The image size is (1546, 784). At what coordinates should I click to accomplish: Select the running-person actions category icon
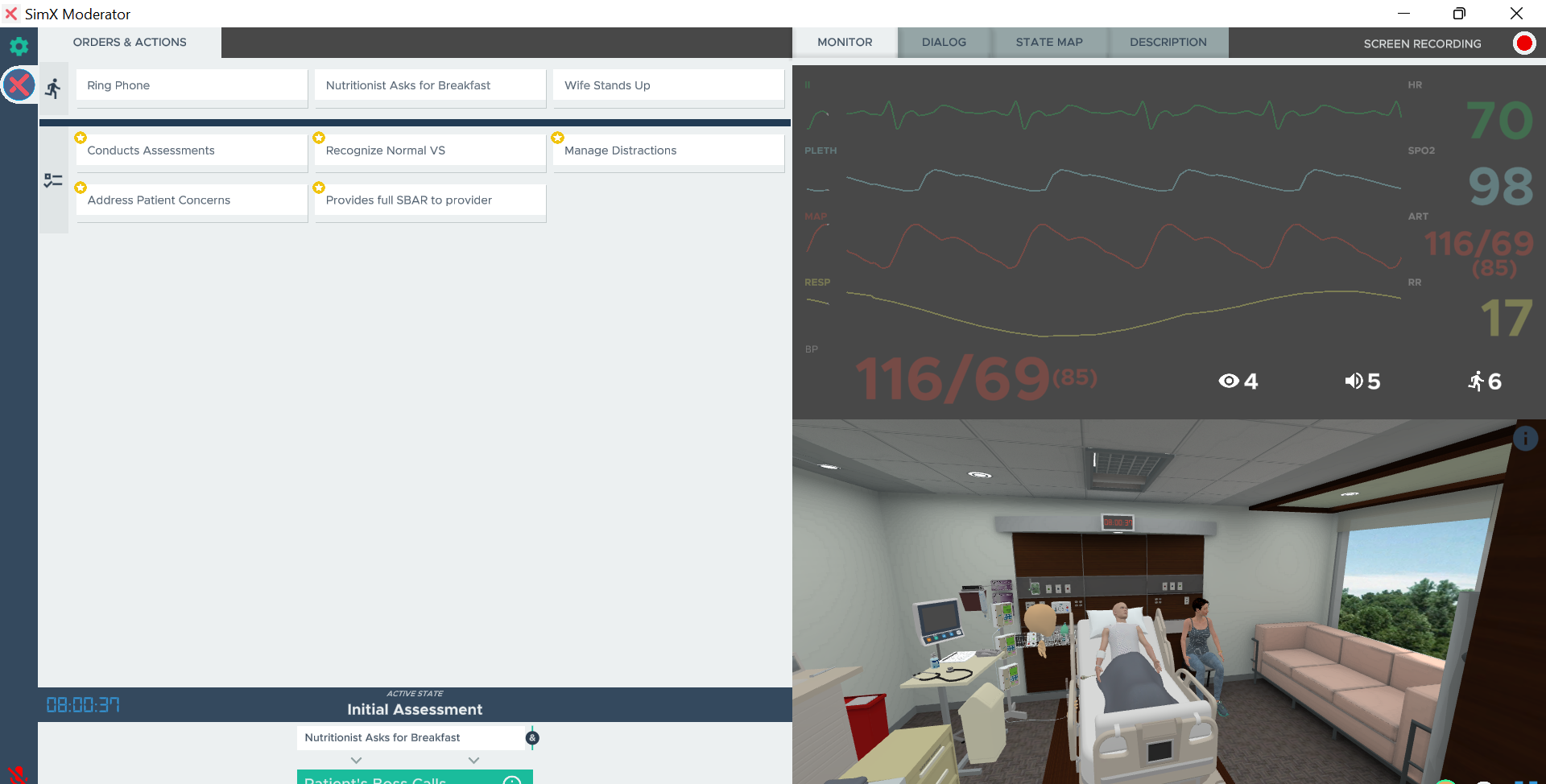click(x=53, y=88)
